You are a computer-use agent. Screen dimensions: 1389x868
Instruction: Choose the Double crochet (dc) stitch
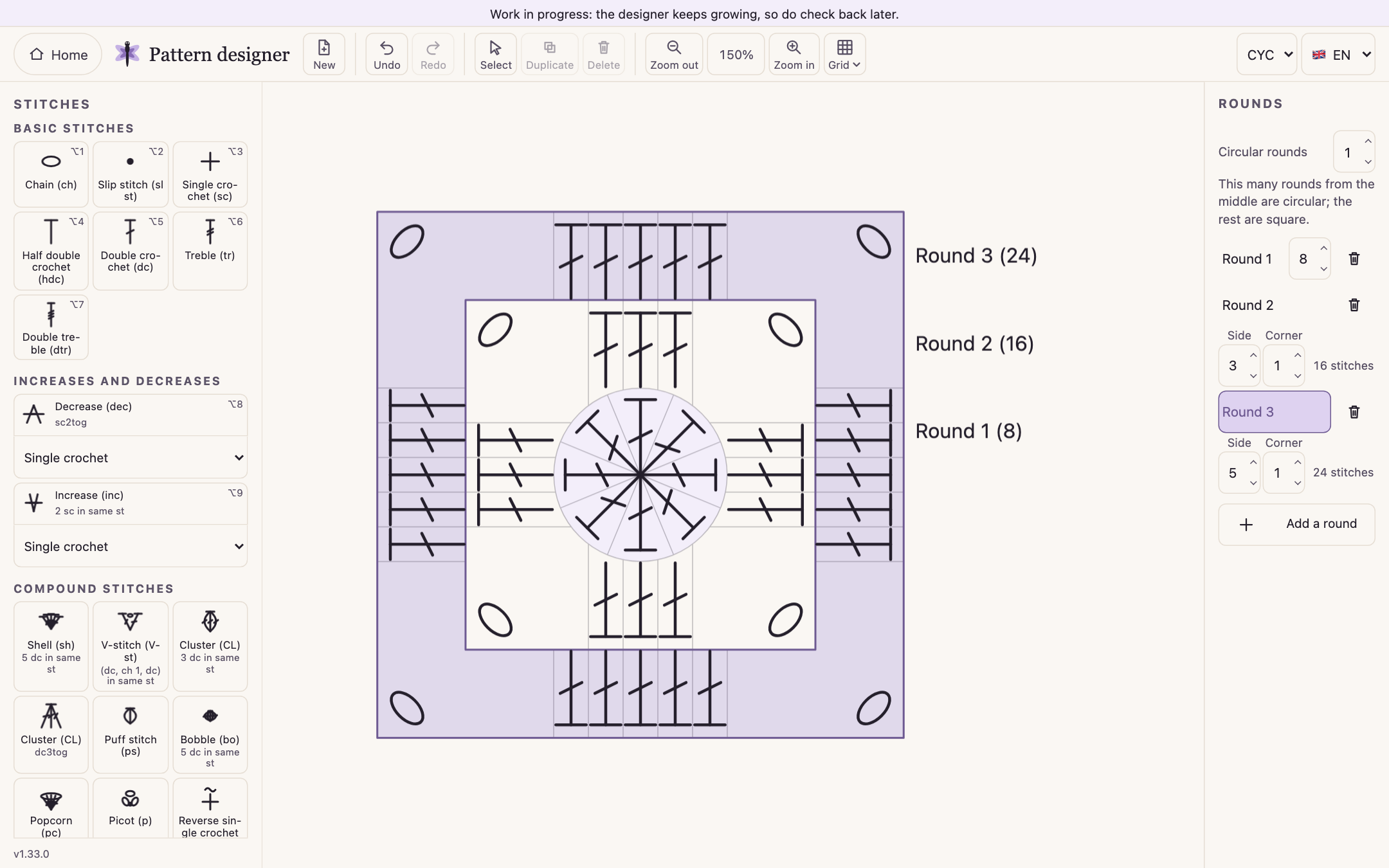point(131,251)
